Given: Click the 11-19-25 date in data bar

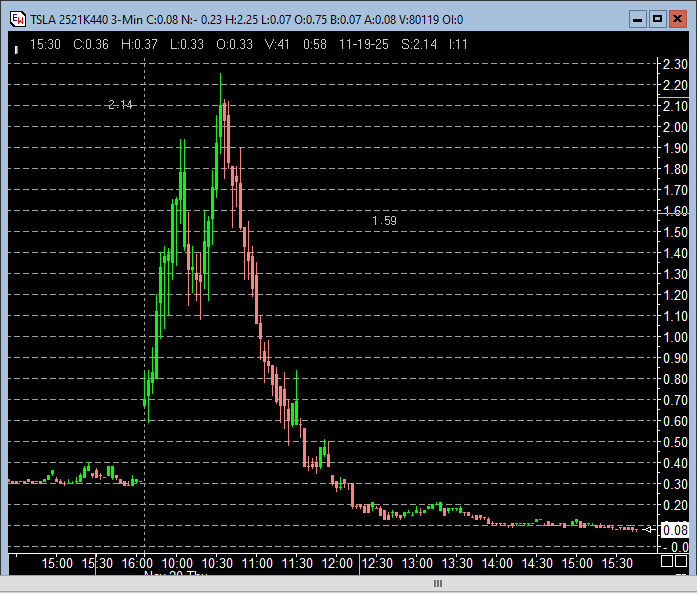Looking at the screenshot, I should point(366,43).
